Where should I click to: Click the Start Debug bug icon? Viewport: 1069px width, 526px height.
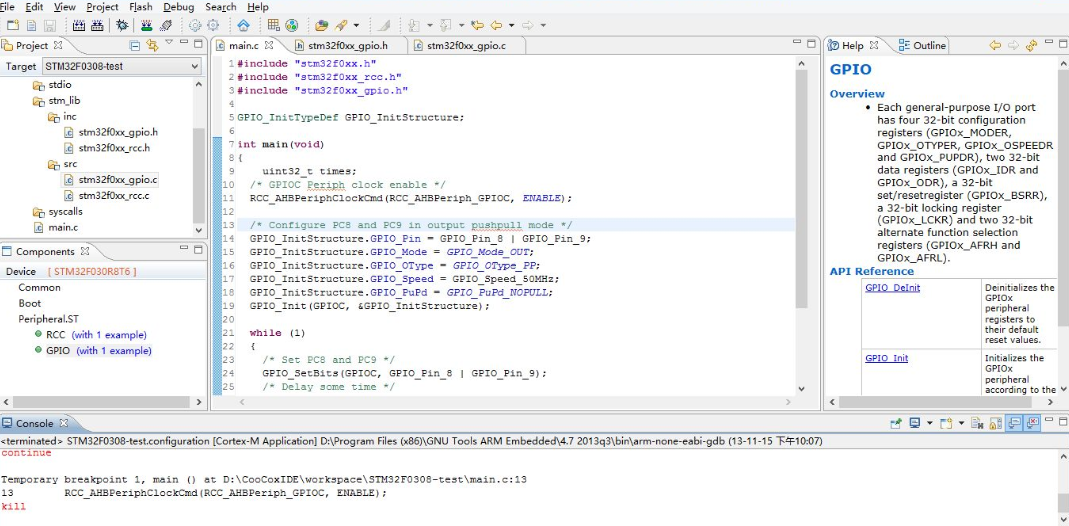(x=122, y=25)
